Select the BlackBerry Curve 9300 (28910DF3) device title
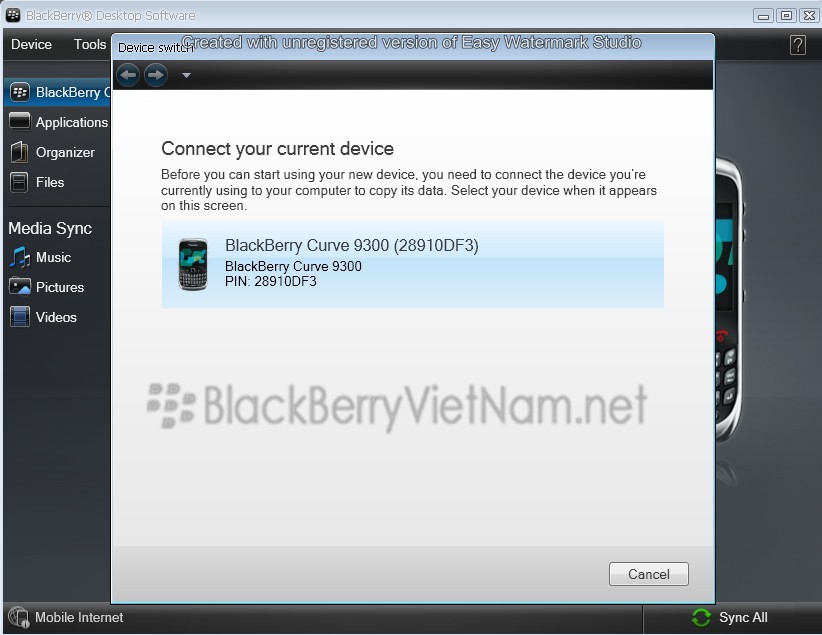This screenshot has width=822, height=635. point(352,245)
